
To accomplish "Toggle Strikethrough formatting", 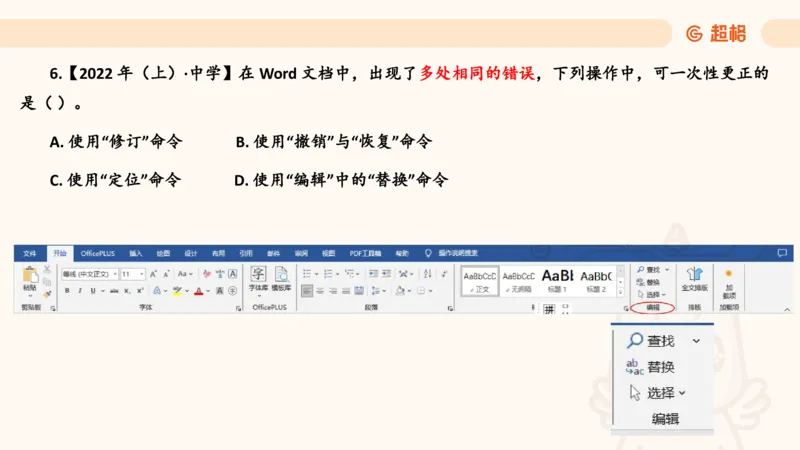I will (x=114, y=291).
